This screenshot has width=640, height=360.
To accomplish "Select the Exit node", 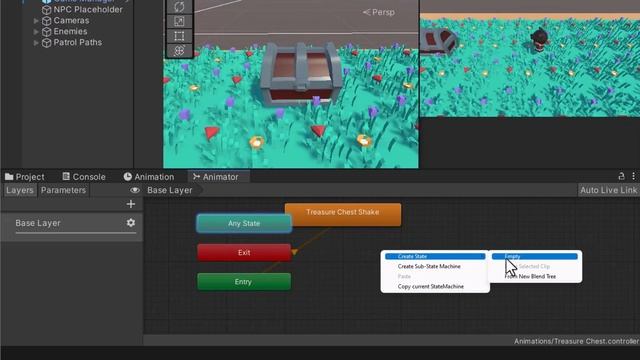I will [244, 253].
